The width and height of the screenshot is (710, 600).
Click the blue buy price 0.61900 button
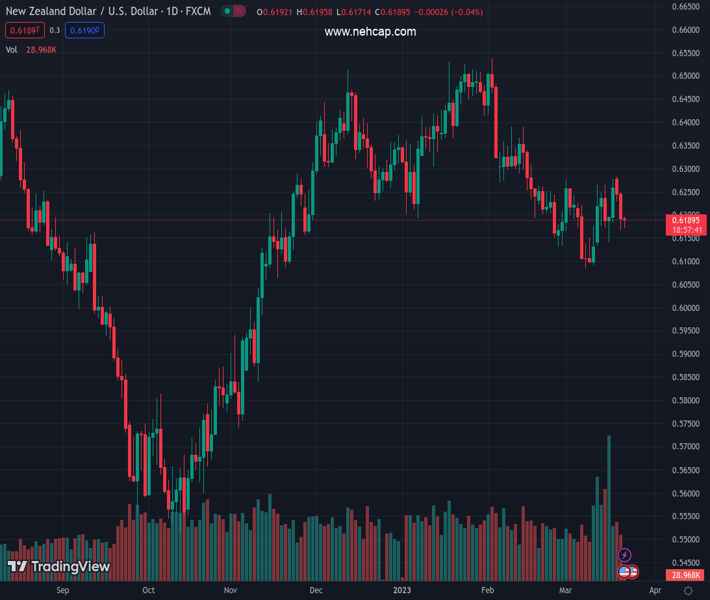click(84, 31)
